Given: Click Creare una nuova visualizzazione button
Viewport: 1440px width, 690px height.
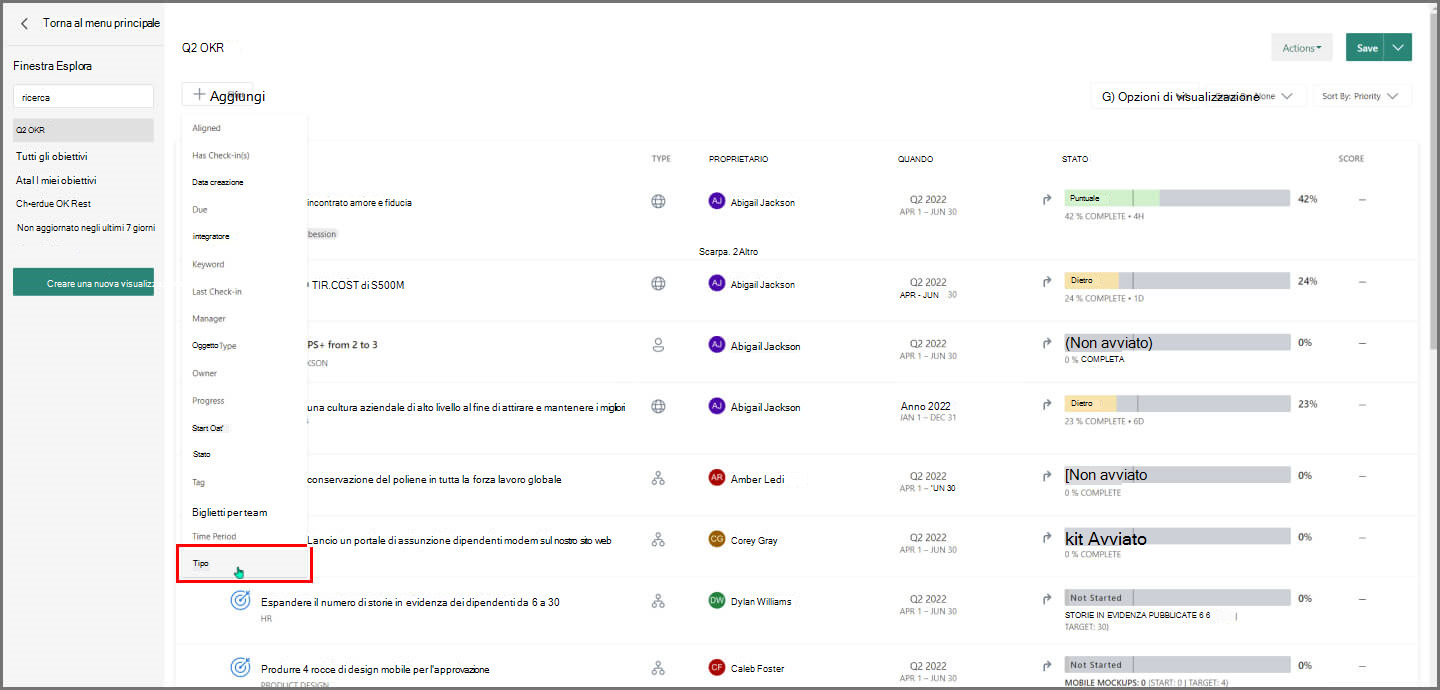Looking at the screenshot, I should coord(83,283).
